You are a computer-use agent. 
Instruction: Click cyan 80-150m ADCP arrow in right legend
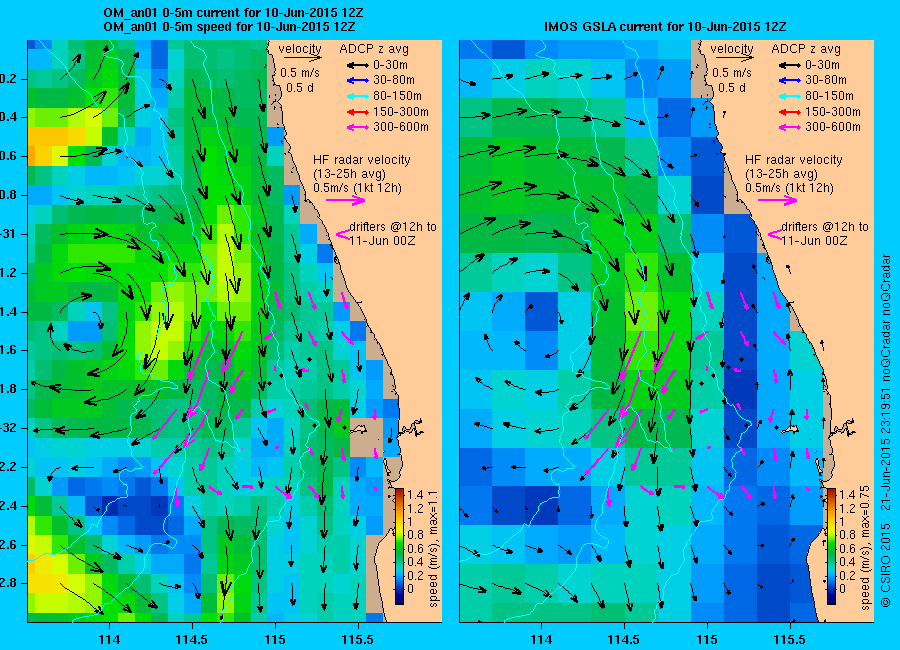click(x=790, y=96)
